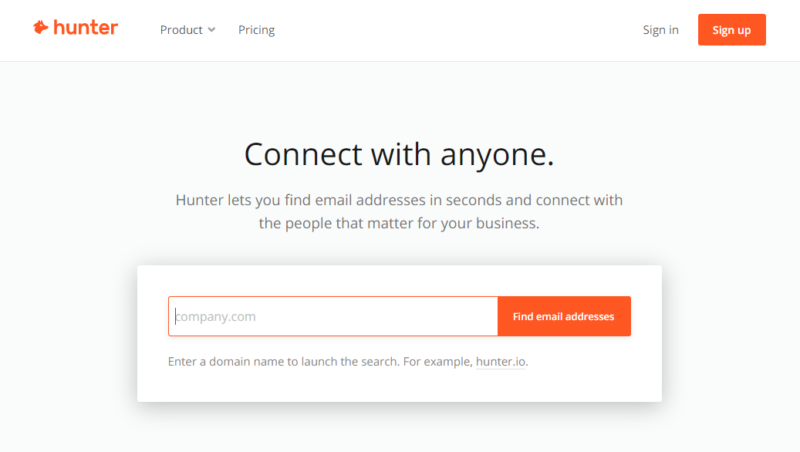Click the "Enter a domain name" helper text

tap(283, 361)
